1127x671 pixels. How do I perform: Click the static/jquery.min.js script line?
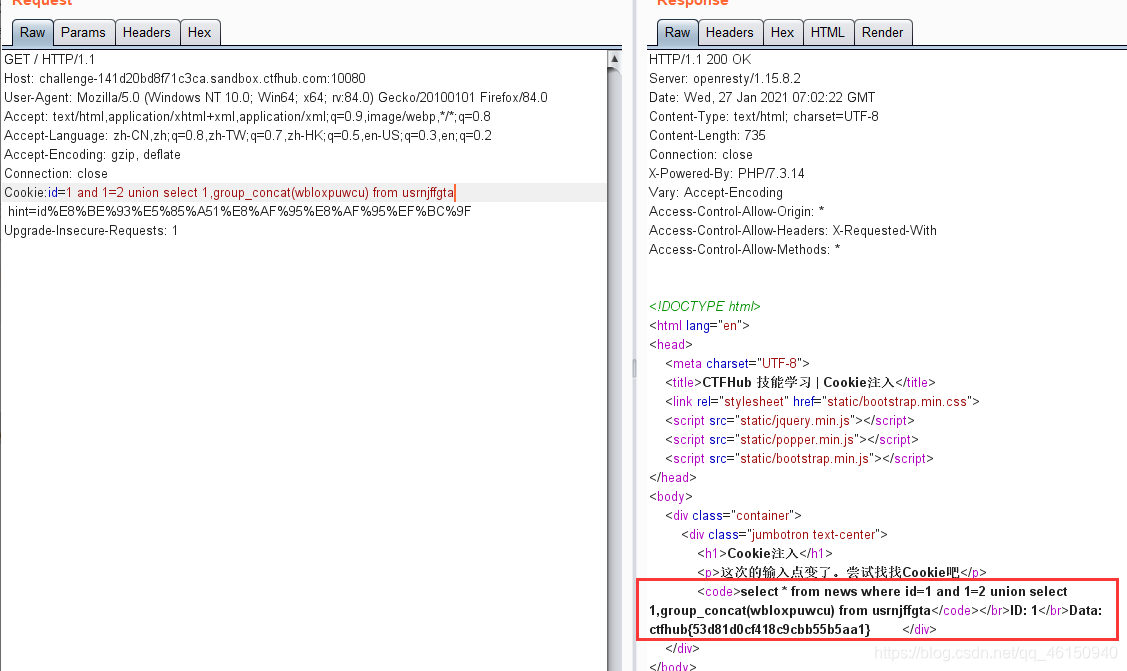pyautogui.click(x=790, y=421)
